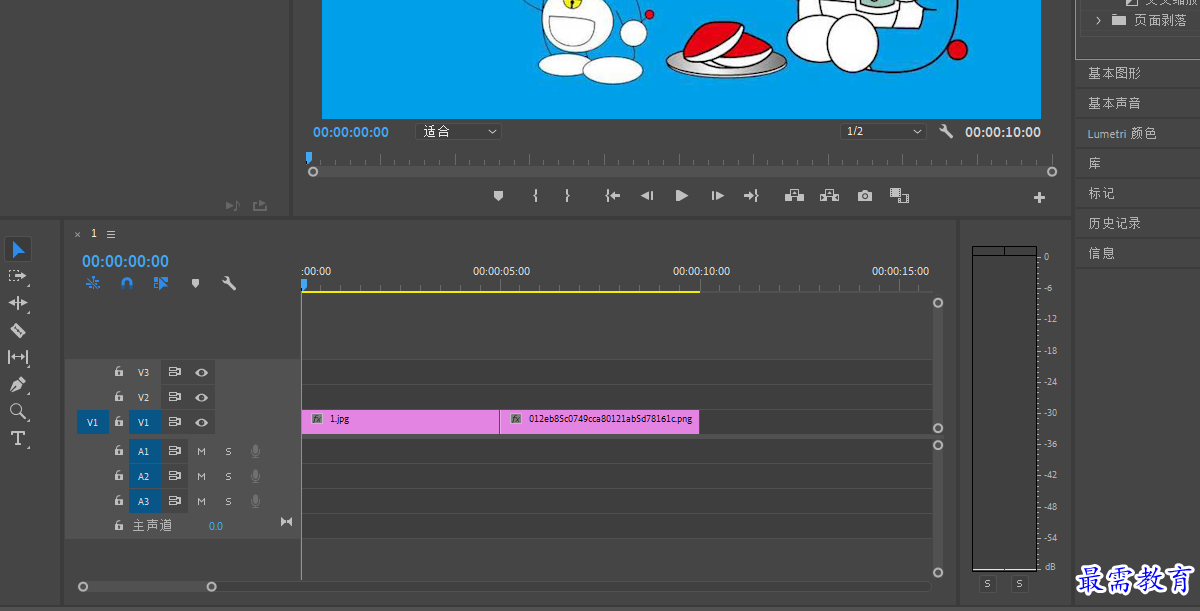Solo track A2
1200x611 pixels.
(228, 476)
